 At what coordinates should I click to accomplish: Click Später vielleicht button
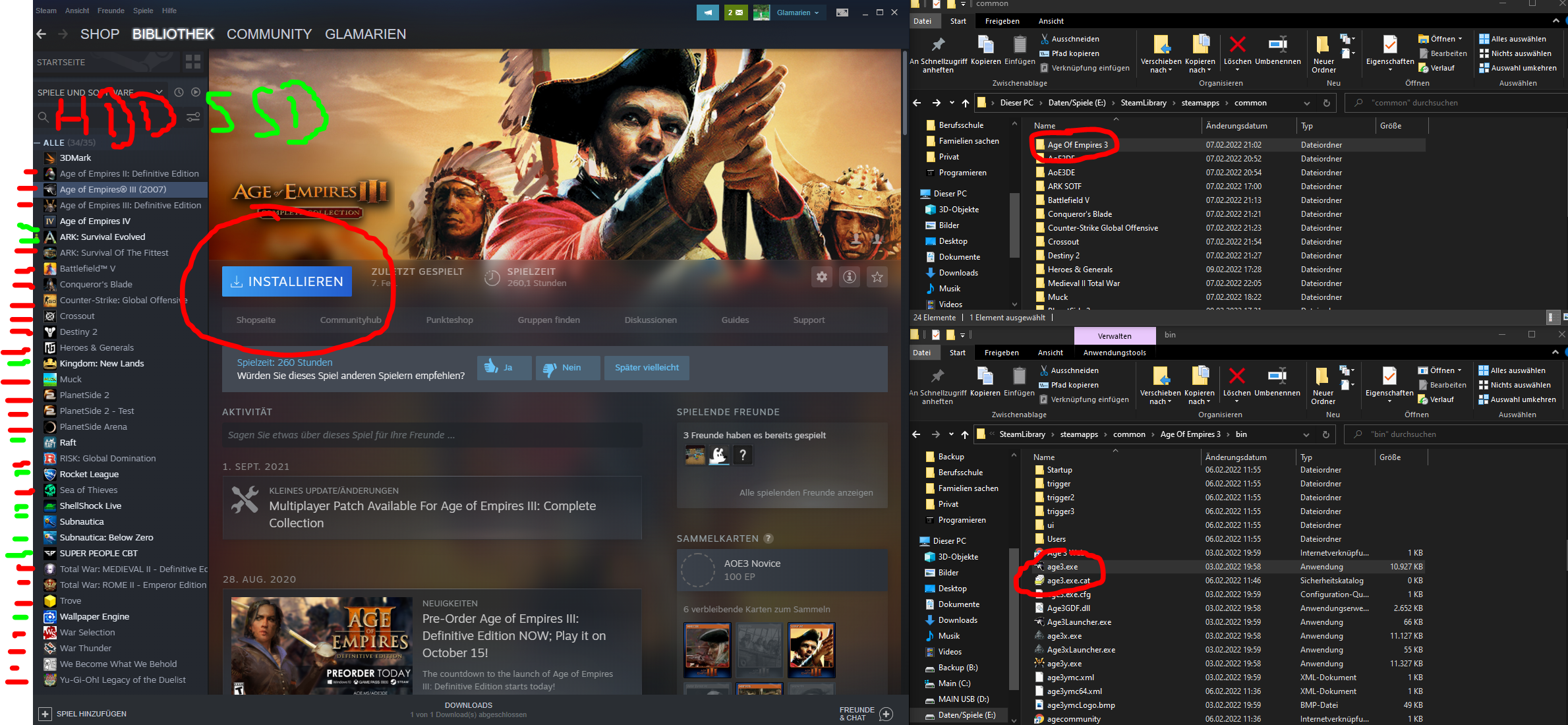(647, 368)
